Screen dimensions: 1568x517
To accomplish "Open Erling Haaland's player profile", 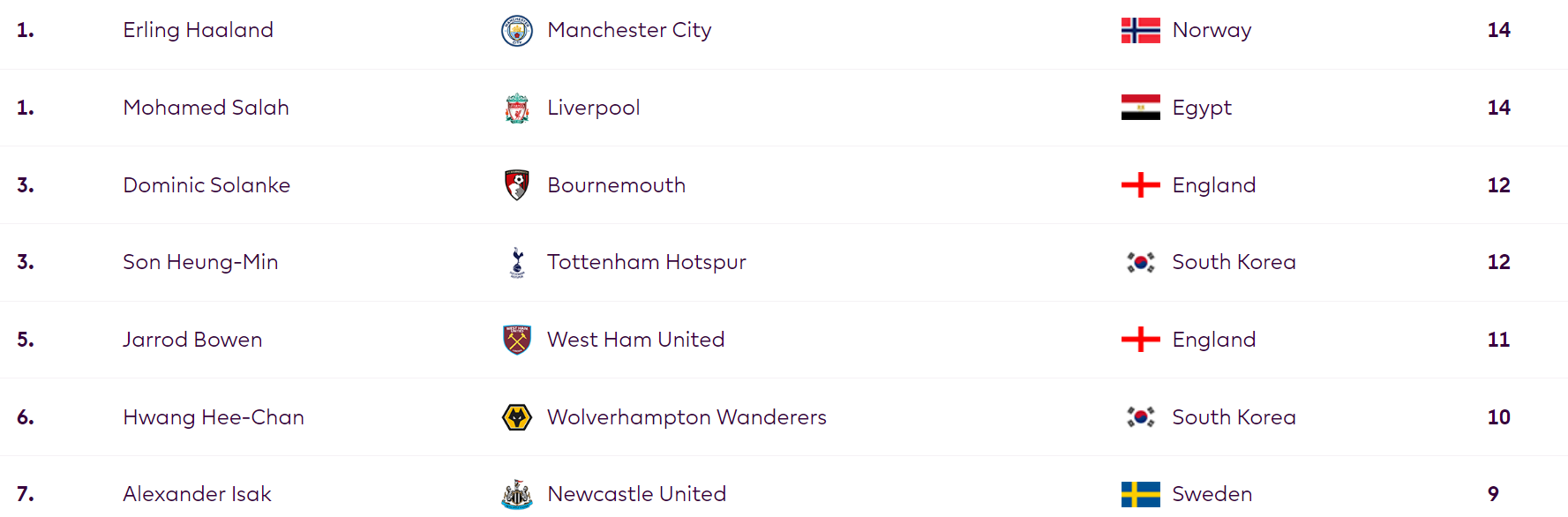I will coord(198,30).
